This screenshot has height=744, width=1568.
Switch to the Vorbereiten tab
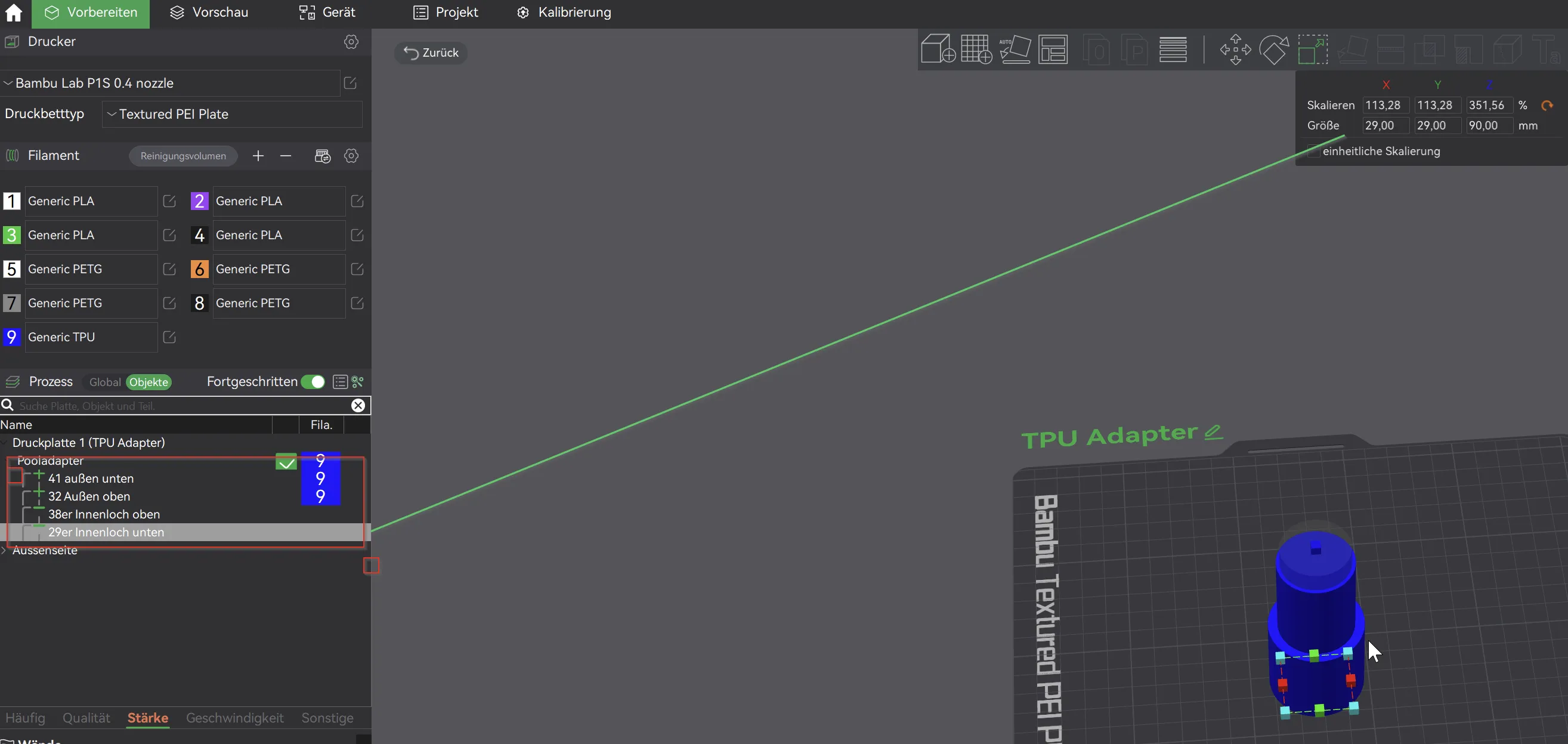click(x=91, y=13)
